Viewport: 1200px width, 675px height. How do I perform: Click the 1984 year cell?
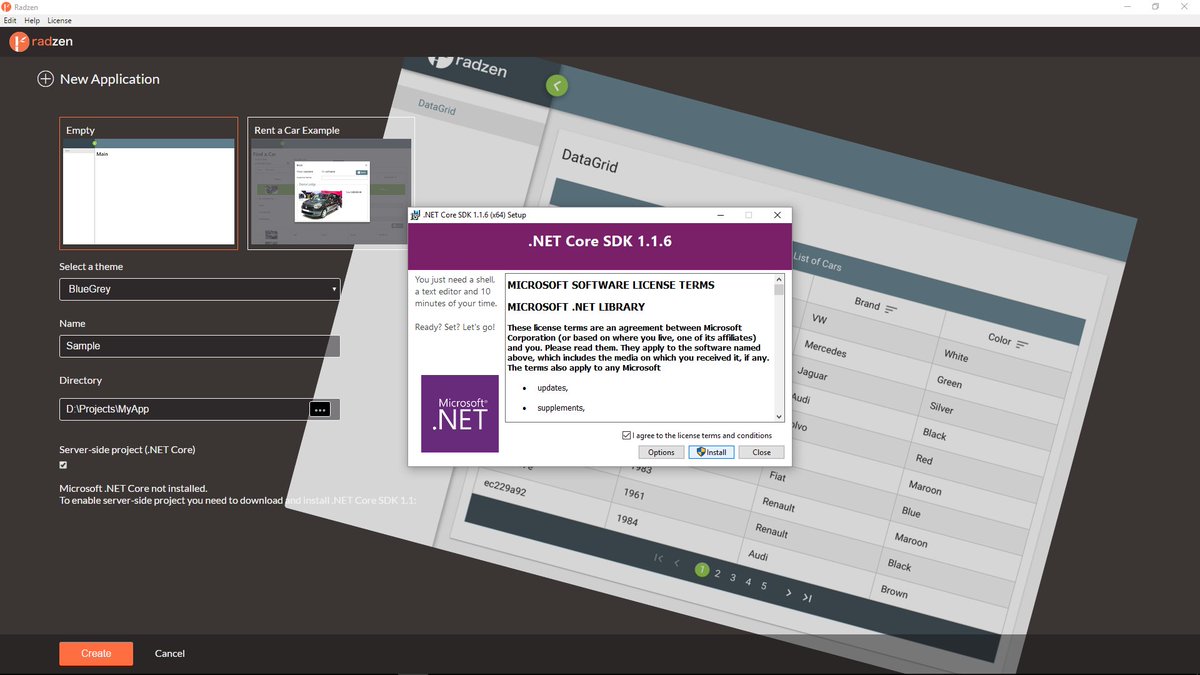click(x=627, y=521)
